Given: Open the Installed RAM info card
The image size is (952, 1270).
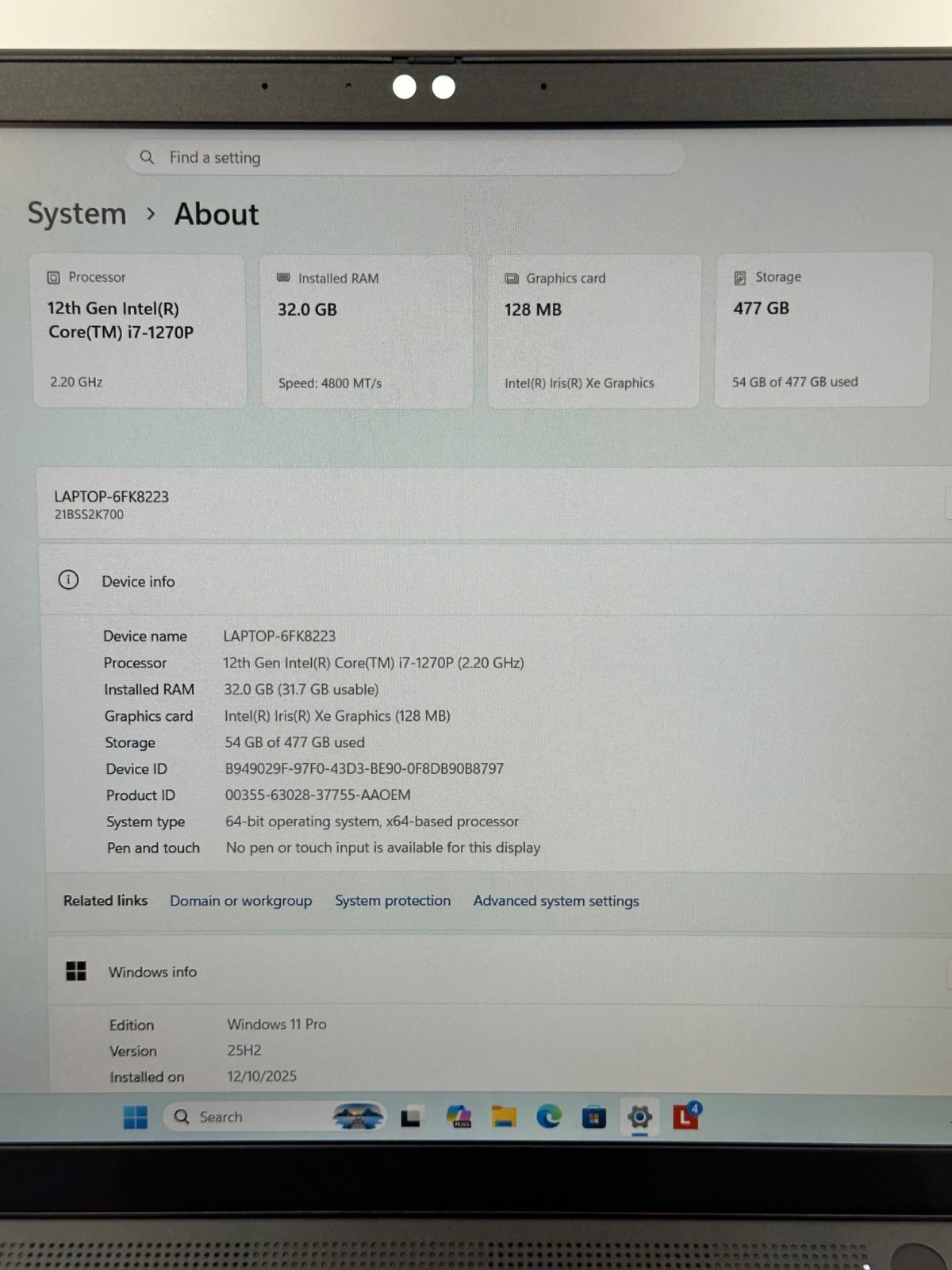Looking at the screenshot, I should pos(367,331).
